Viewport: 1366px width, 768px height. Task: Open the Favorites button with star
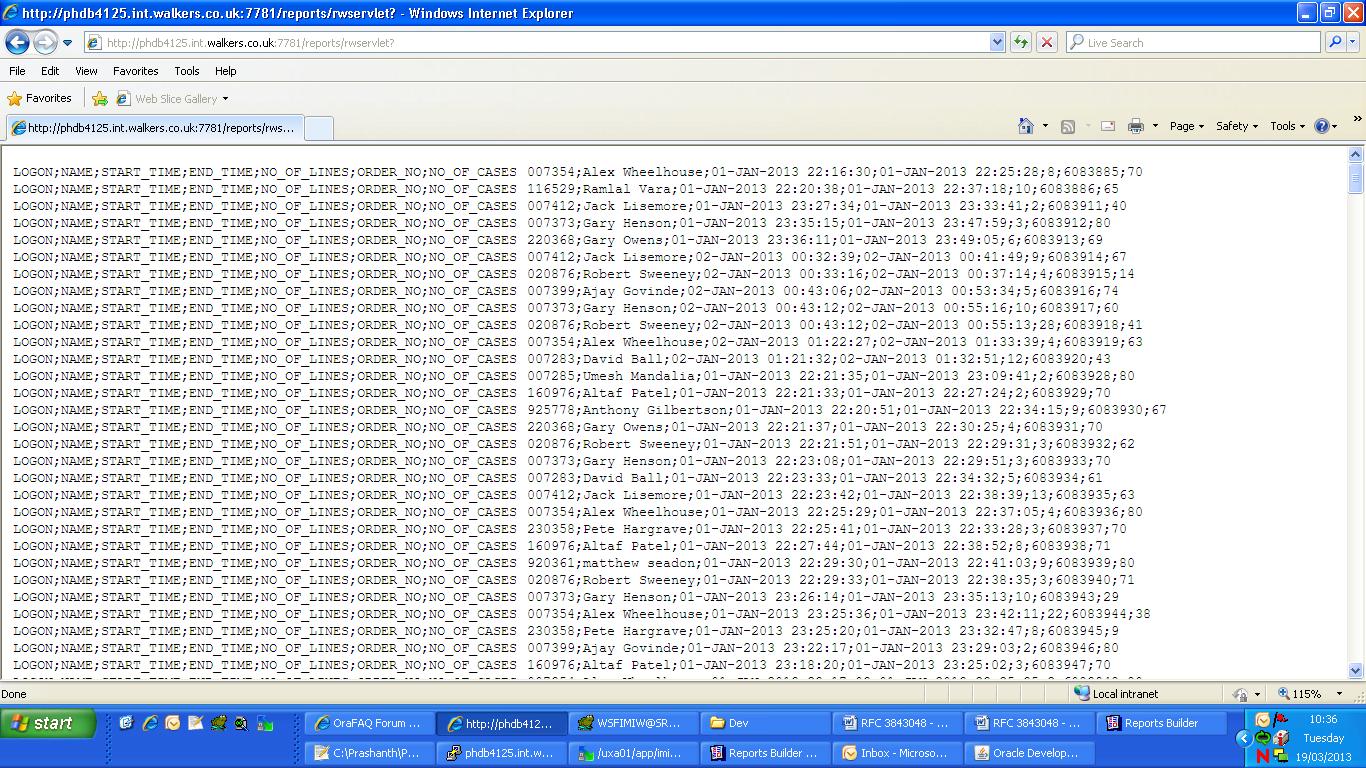point(40,99)
